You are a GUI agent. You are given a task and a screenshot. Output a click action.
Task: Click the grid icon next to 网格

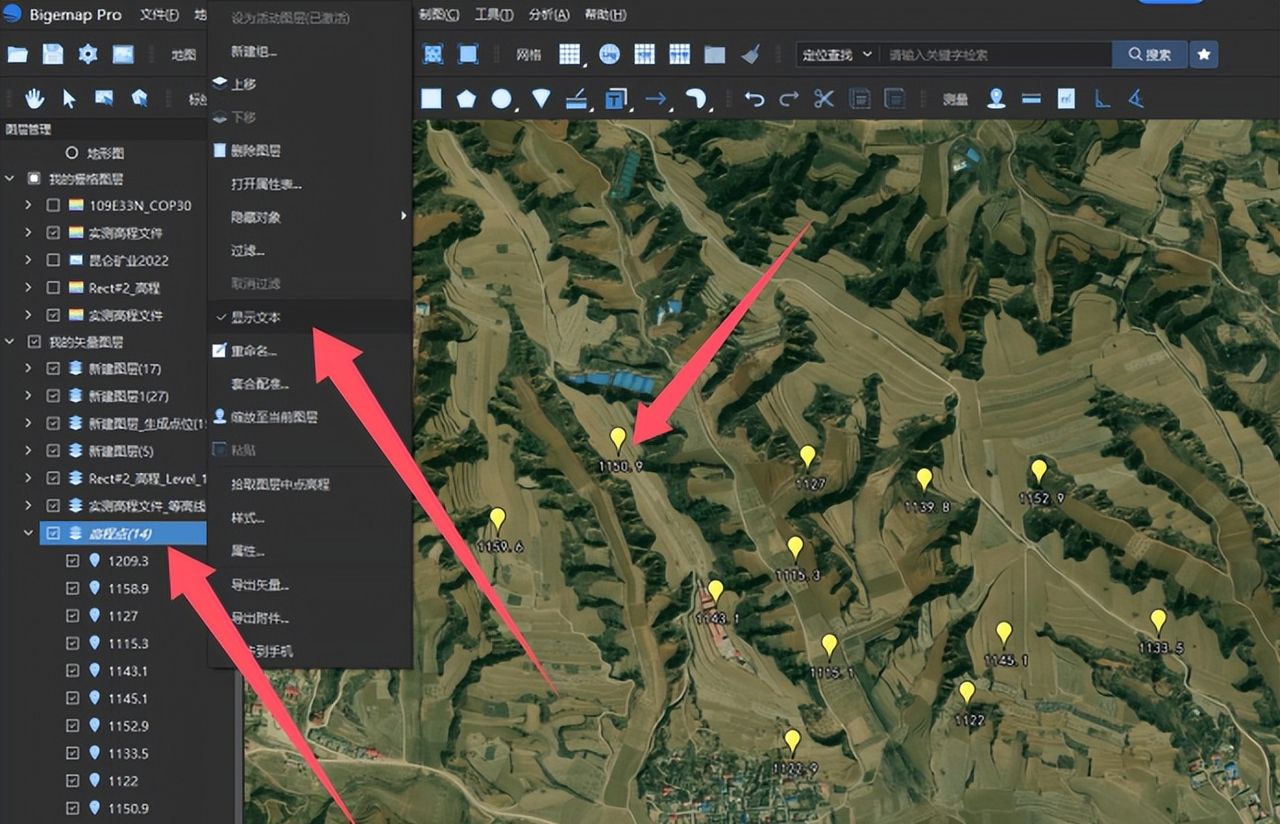coord(569,55)
